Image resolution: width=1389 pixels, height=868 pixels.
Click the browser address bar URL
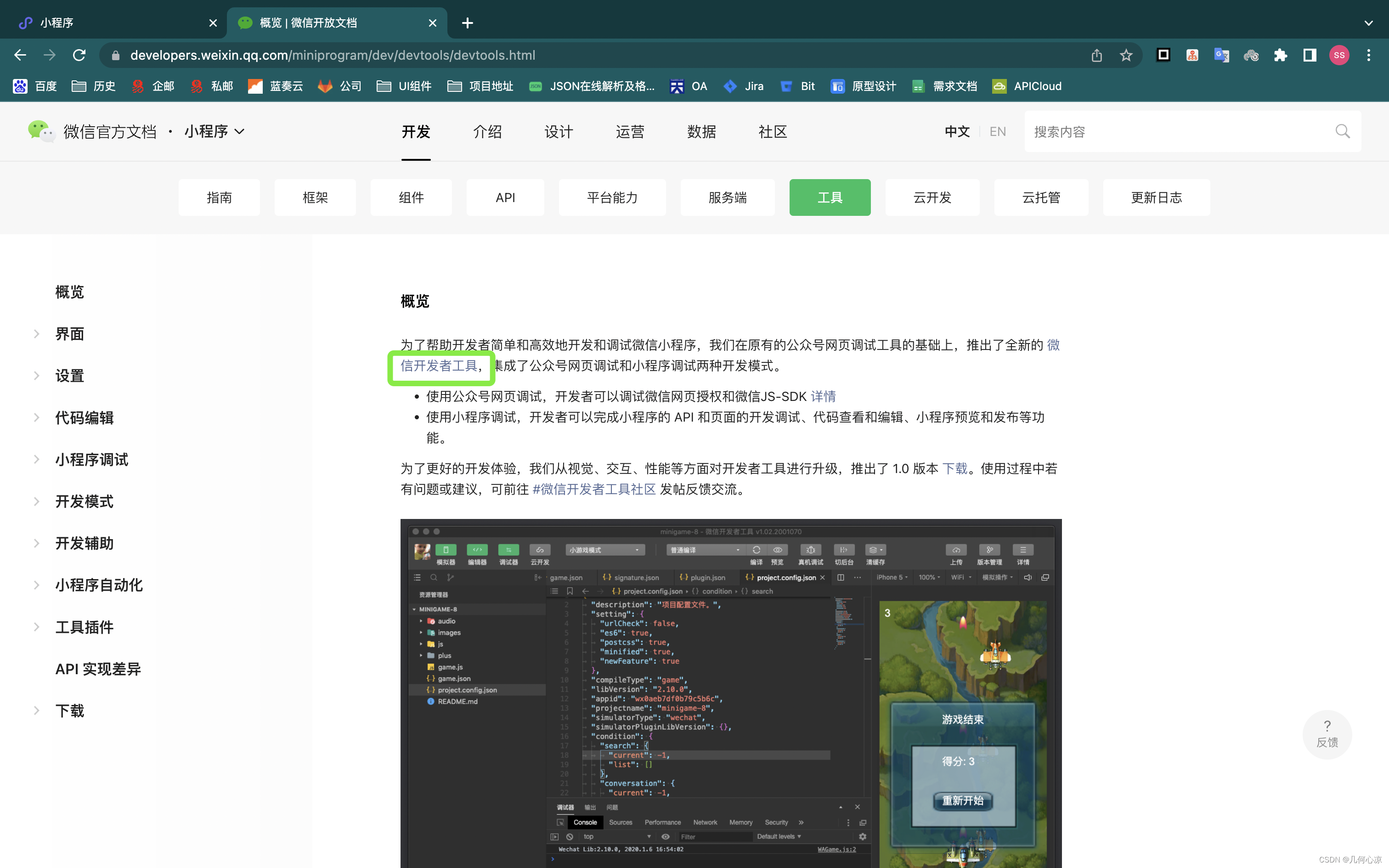(x=333, y=55)
